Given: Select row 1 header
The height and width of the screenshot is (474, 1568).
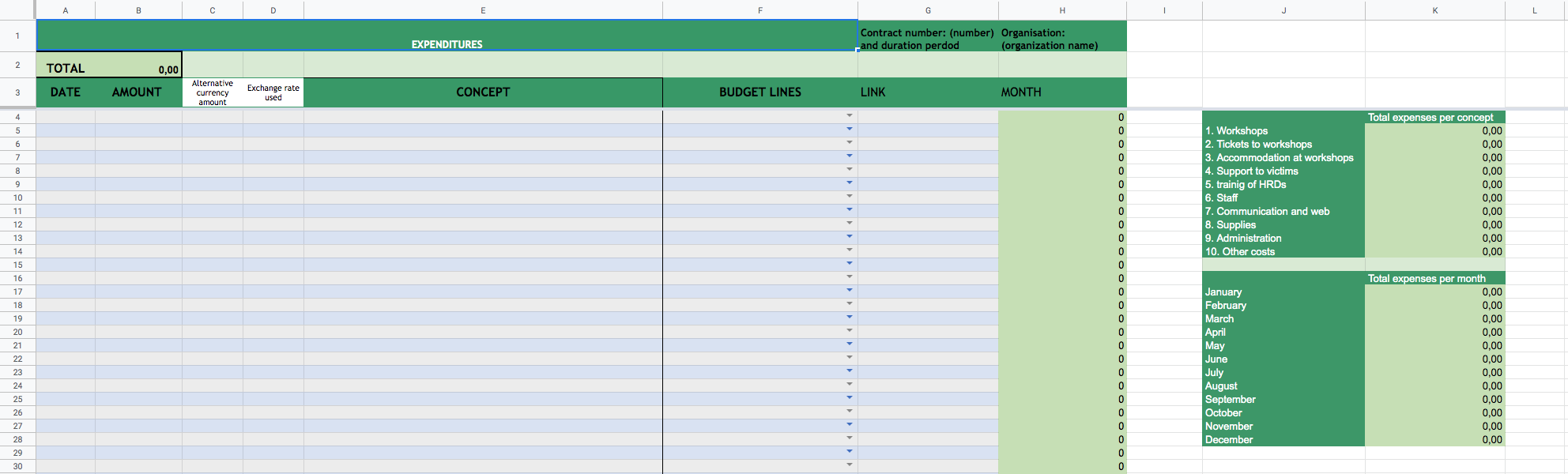Looking at the screenshot, I should pos(17,36).
